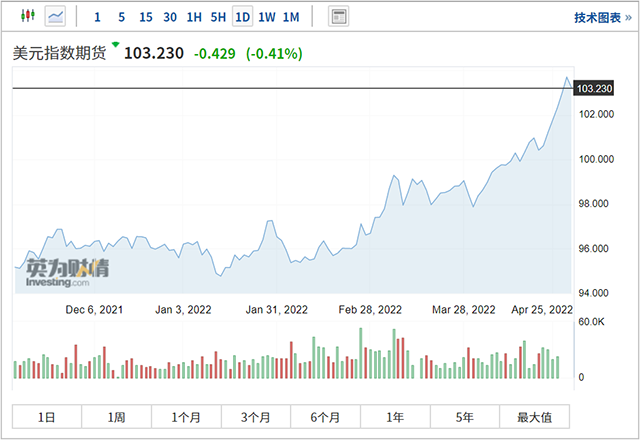Select the 1D interval
Image resolution: width=640 pixels, height=440 pixels.
pos(242,17)
